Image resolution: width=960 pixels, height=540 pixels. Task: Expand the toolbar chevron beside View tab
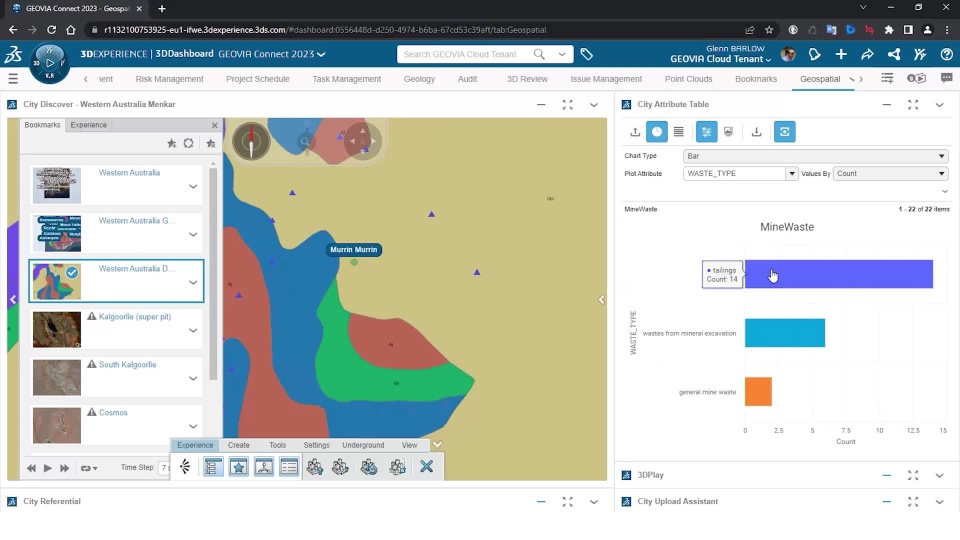point(437,444)
